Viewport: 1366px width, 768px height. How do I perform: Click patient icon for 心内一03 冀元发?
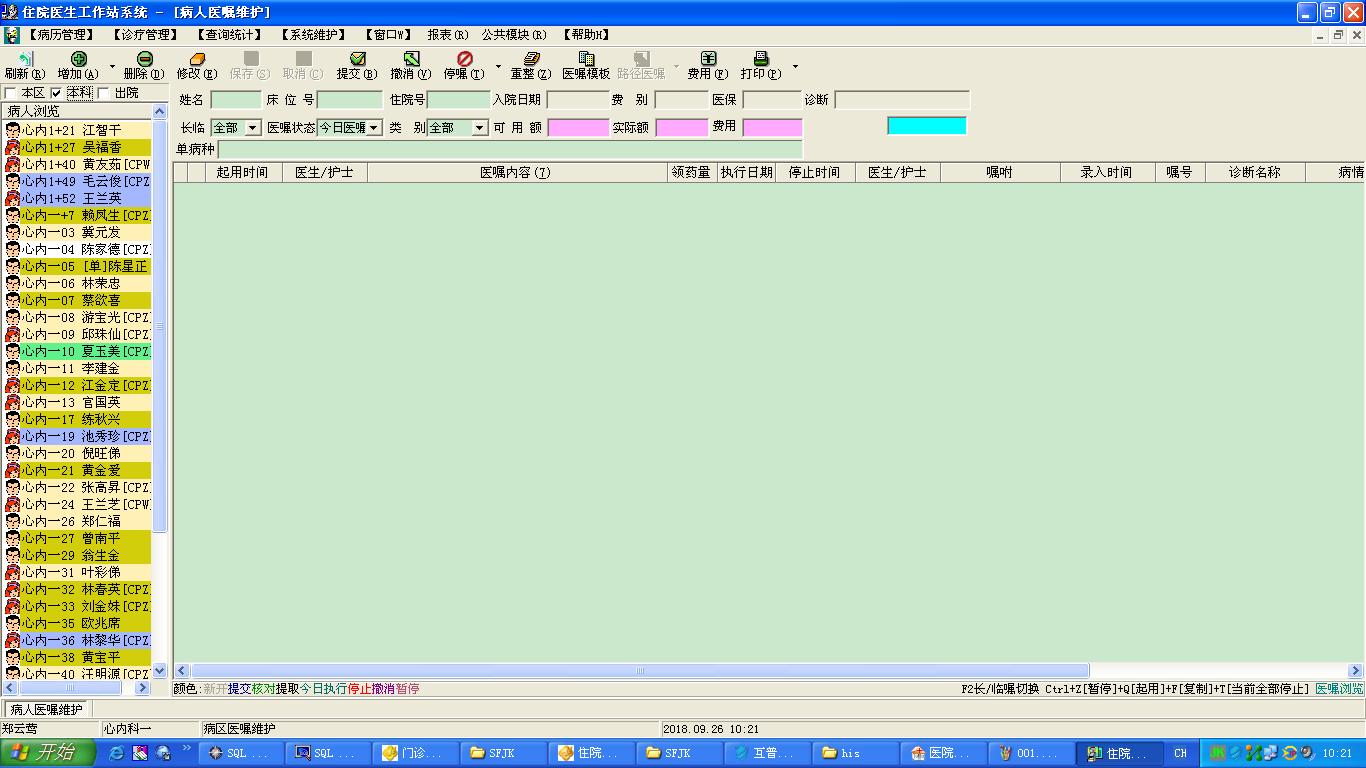tap(13, 232)
